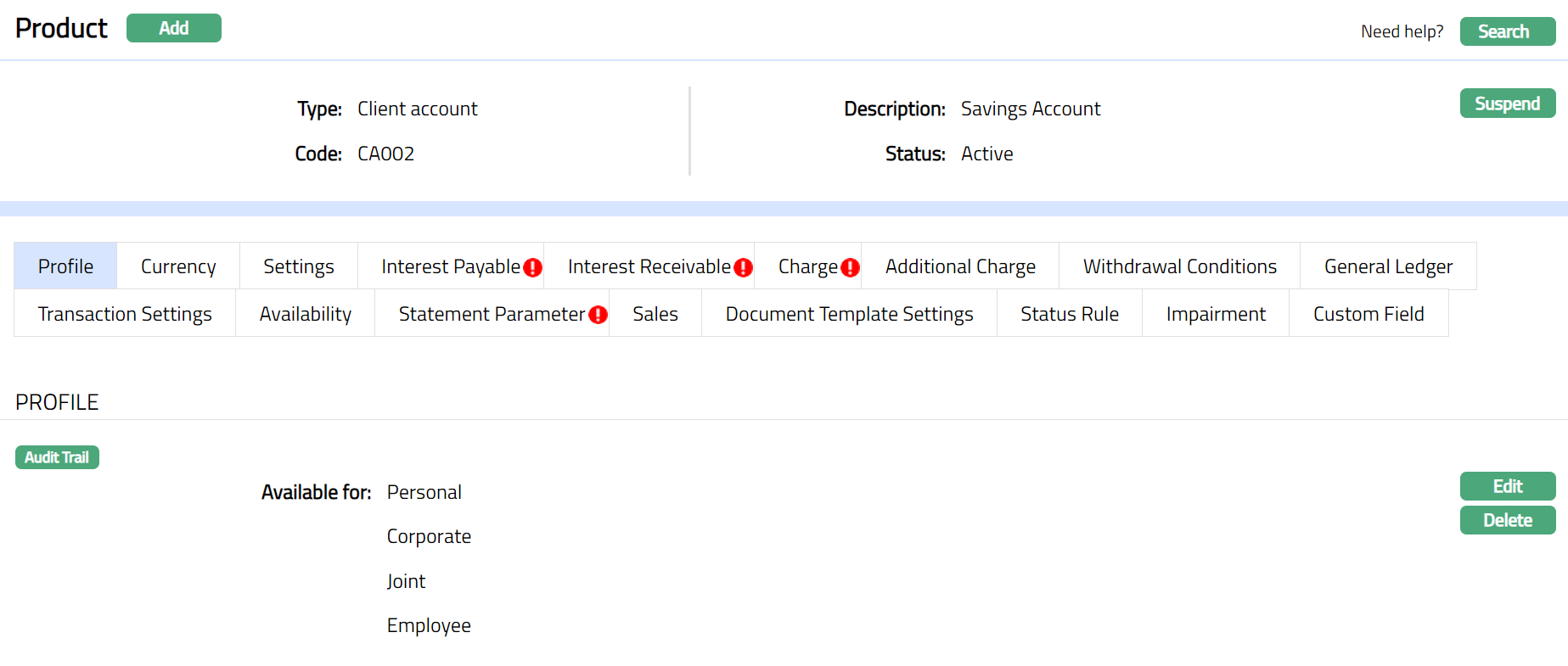1568x666 pixels.
Task: Open the Currency tab
Action: pyautogui.click(x=178, y=266)
